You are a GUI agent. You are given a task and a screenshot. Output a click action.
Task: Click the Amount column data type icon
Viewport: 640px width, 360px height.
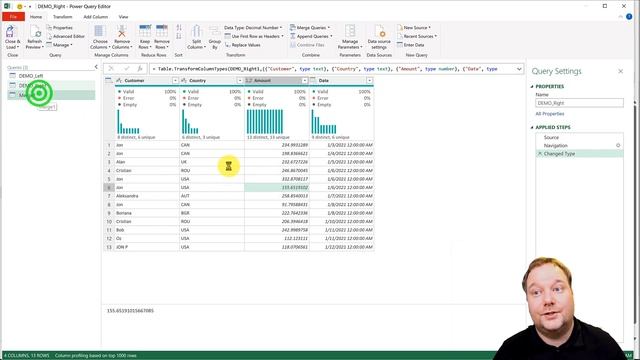[249, 80]
